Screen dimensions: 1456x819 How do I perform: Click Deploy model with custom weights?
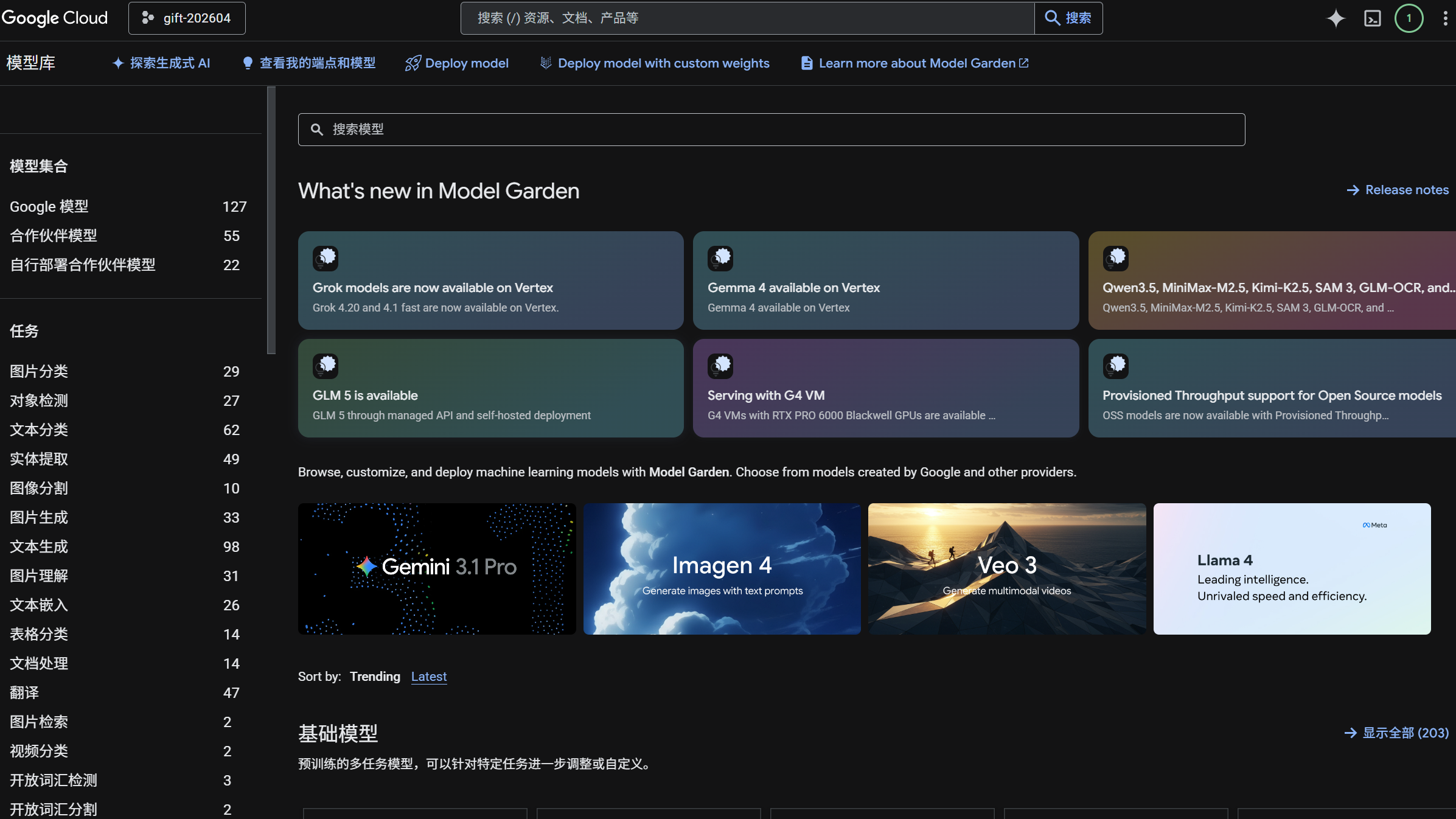click(x=655, y=63)
